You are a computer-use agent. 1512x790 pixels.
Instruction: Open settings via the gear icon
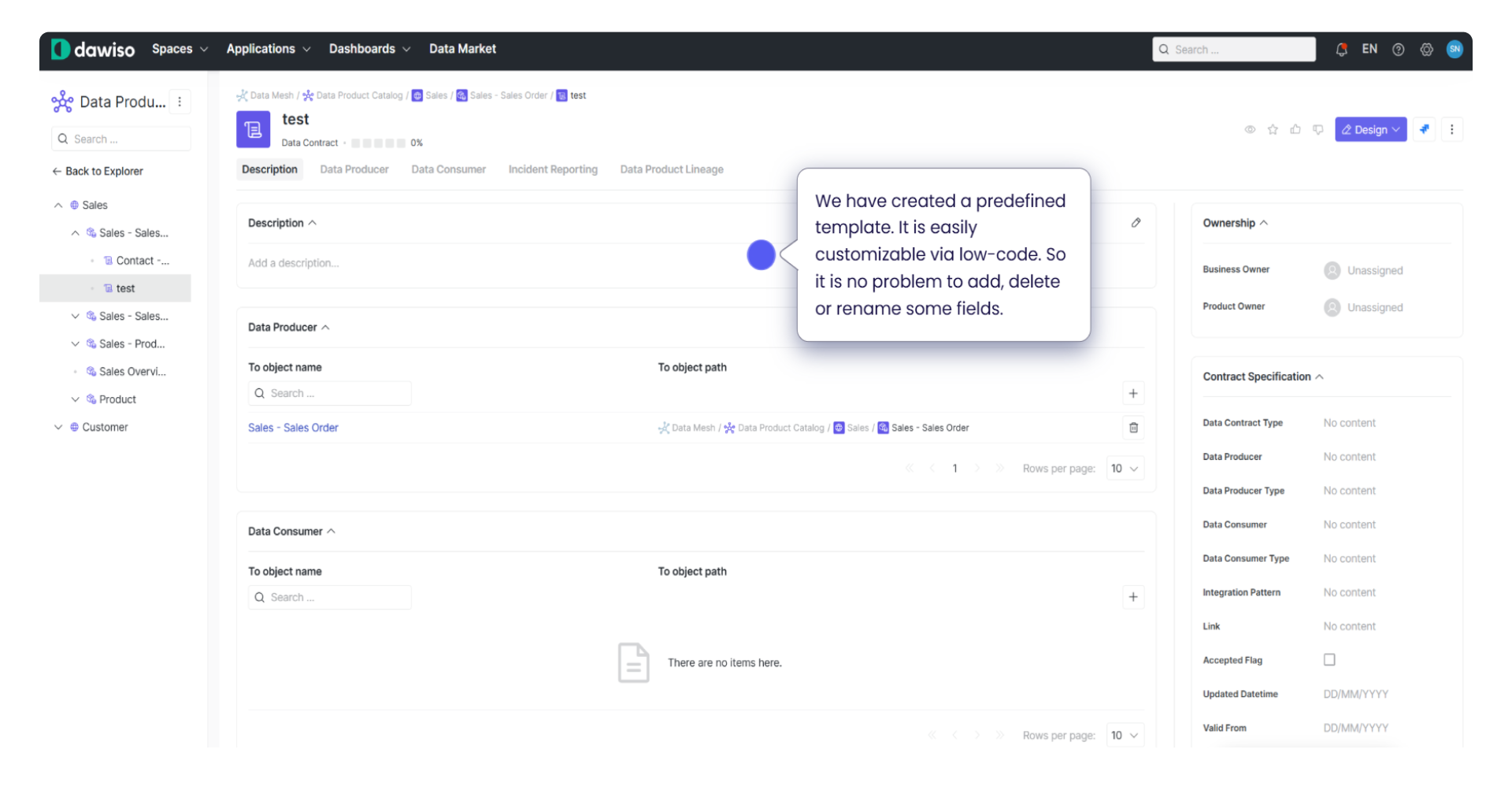(1426, 49)
